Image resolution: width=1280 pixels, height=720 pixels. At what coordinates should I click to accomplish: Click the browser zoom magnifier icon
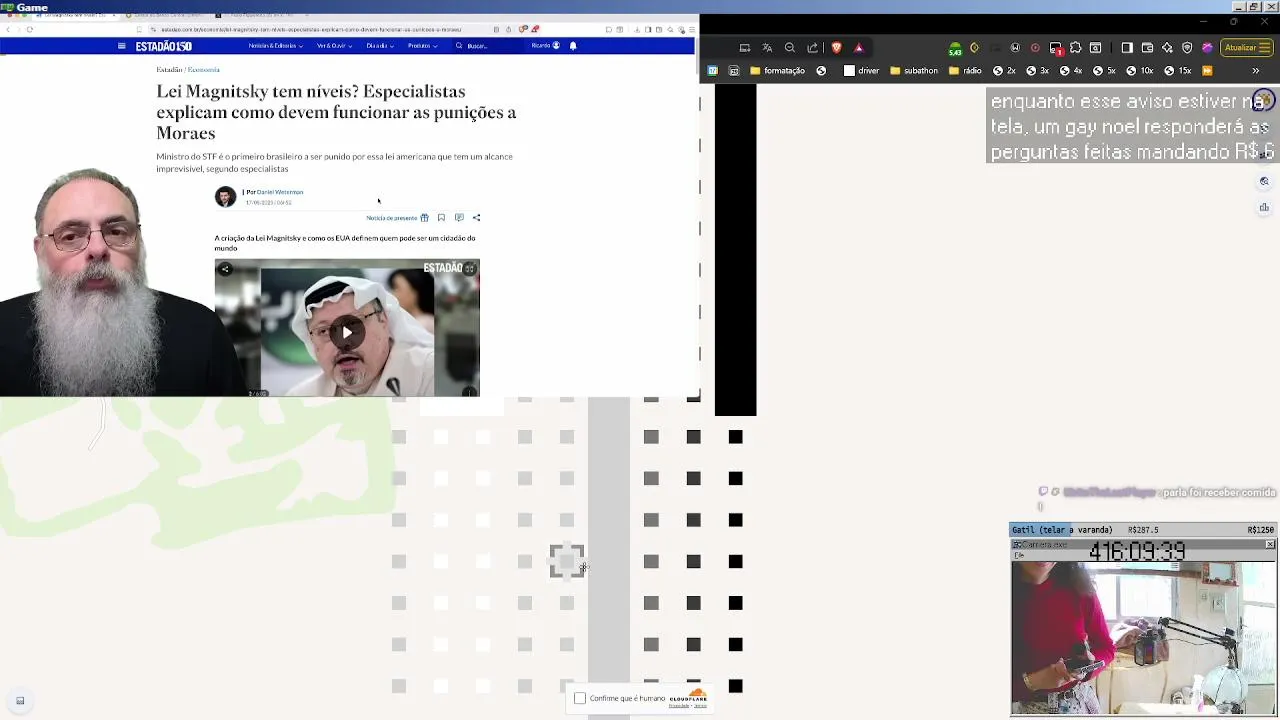[790, 47]
